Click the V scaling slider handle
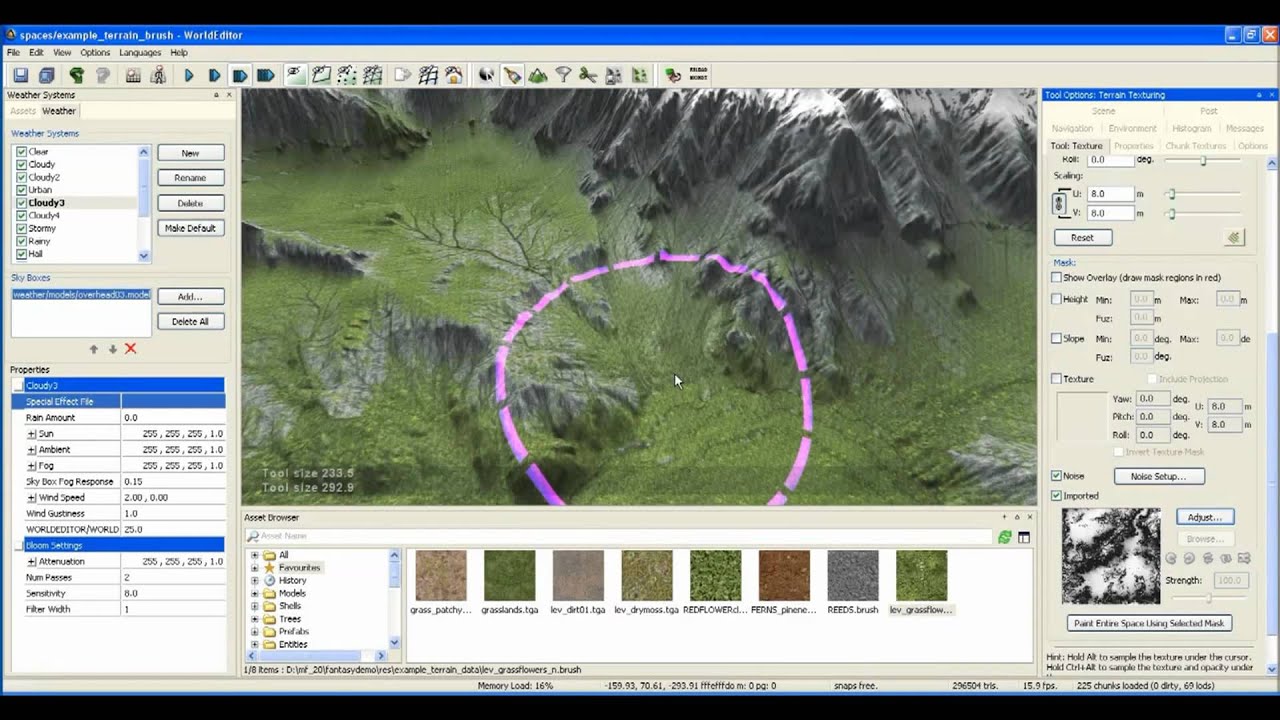This screenshot has width=1280, height=720. pyautogui.click(x=1171, y=214)
